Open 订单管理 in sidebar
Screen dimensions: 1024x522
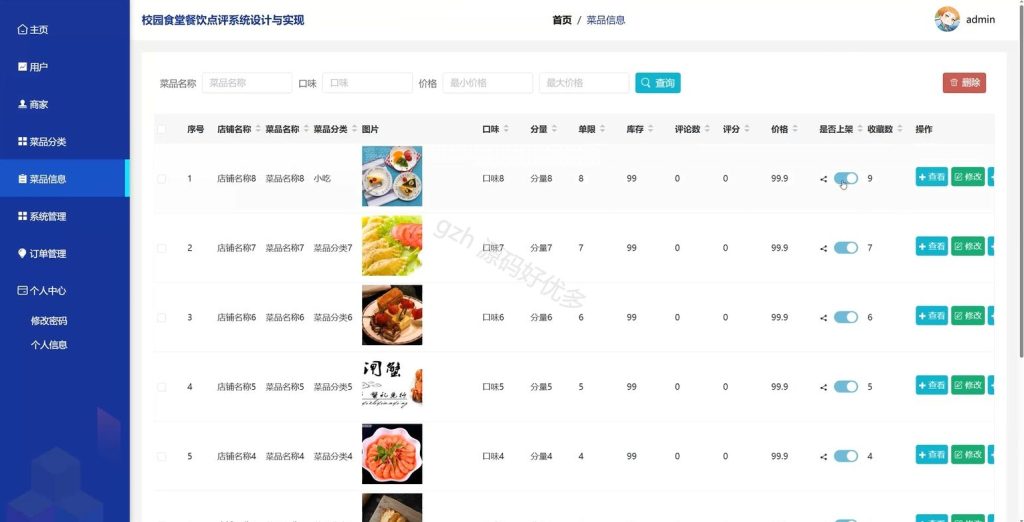click(42, 253)
